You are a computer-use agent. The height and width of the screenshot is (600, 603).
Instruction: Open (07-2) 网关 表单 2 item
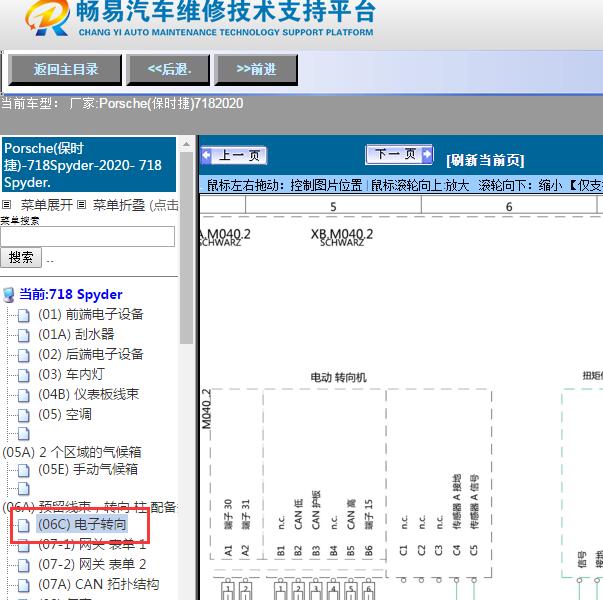(92, 565)
